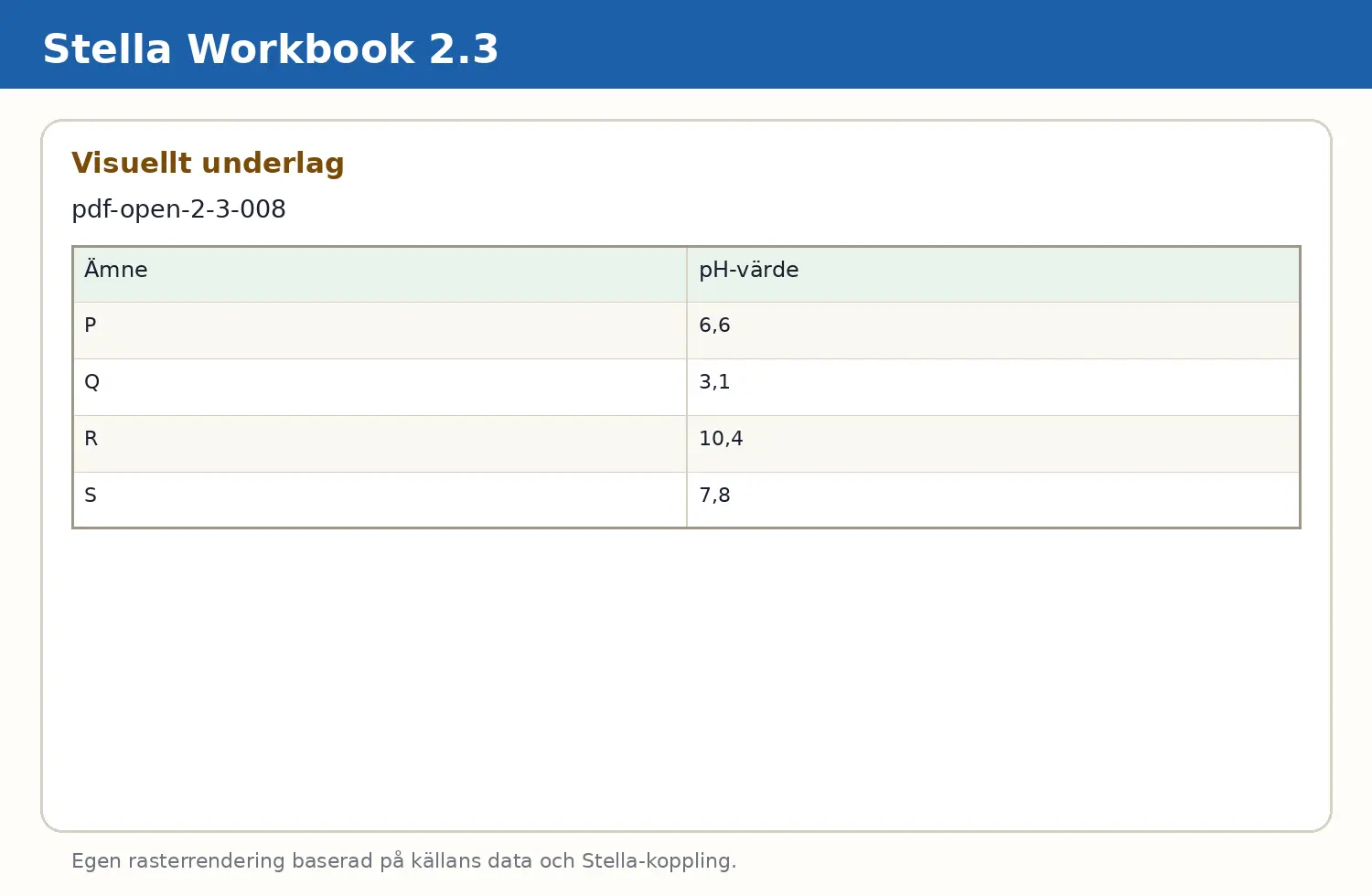
Task: Click the Stella Workbook 2.3 title
Action: pos(271,49)
